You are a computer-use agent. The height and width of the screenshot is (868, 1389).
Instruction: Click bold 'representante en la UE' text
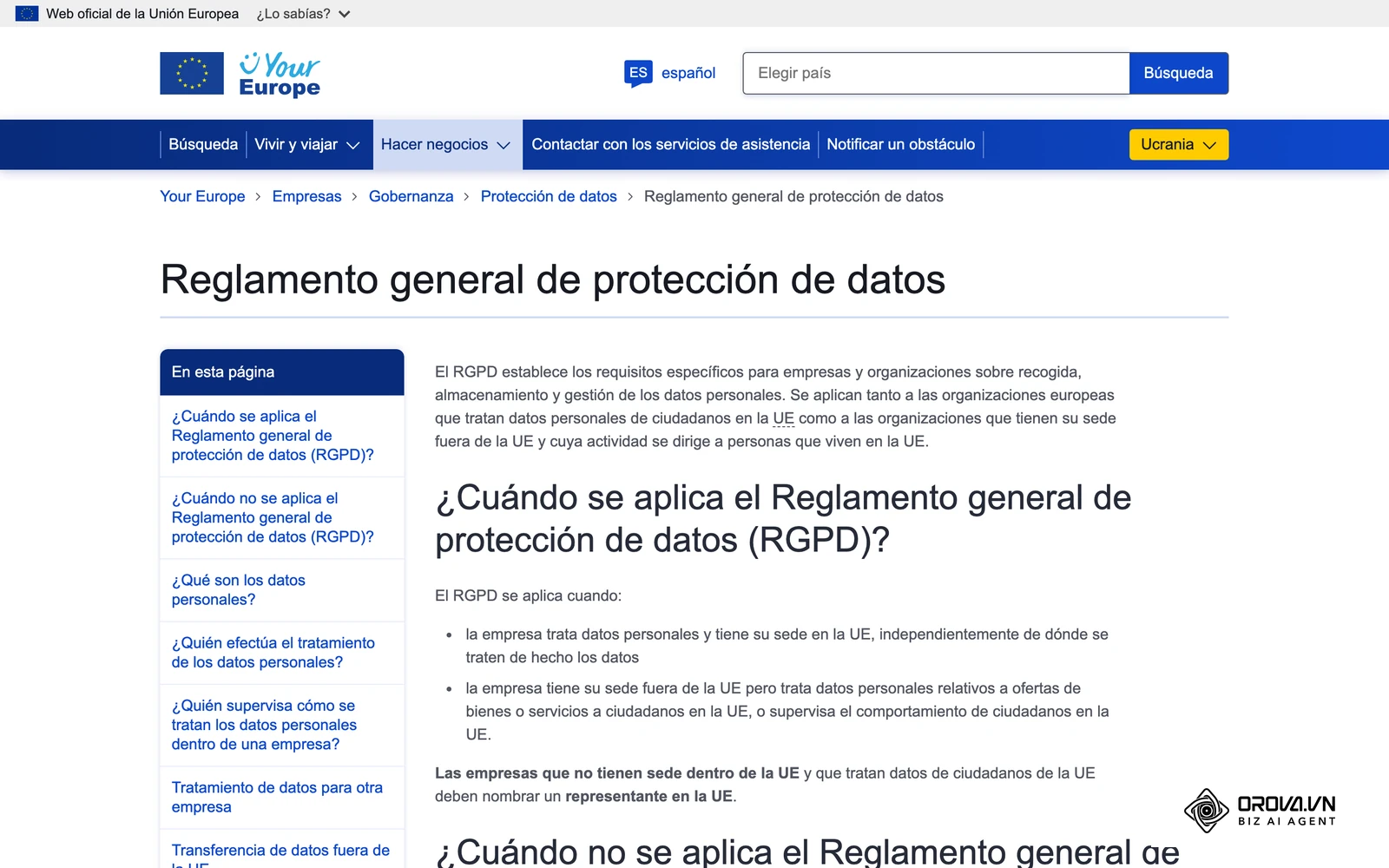pos(648,796)
